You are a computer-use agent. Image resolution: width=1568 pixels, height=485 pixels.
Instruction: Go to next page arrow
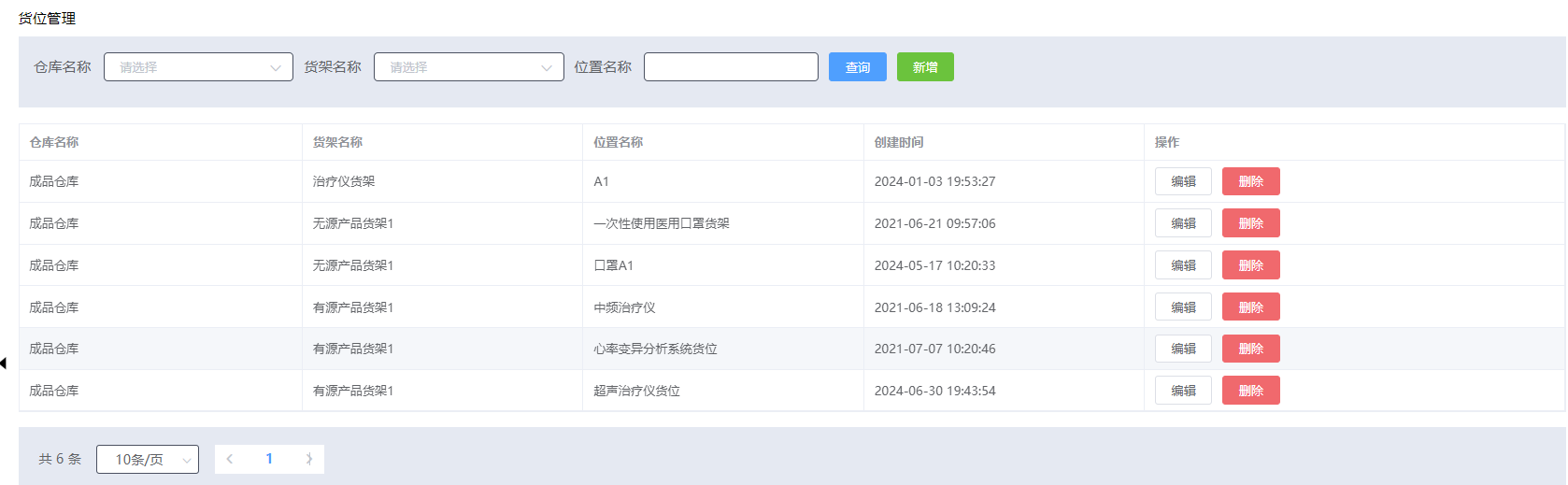[x=309, y=459]
